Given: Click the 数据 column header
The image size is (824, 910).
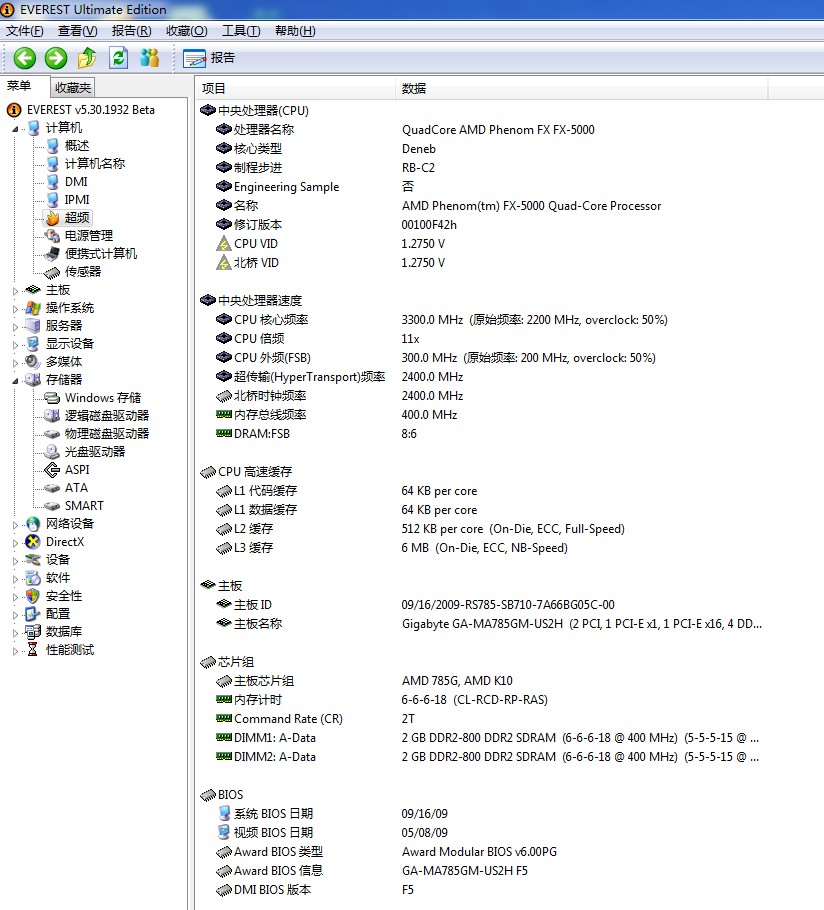Looking at the screenshot, I should click(581, 88).
